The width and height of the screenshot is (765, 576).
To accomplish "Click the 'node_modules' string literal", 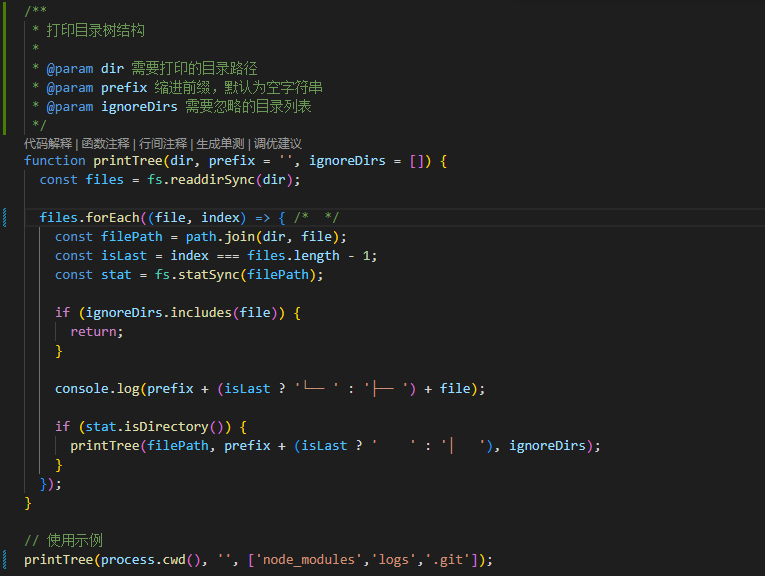I will (x=309, y=560).
